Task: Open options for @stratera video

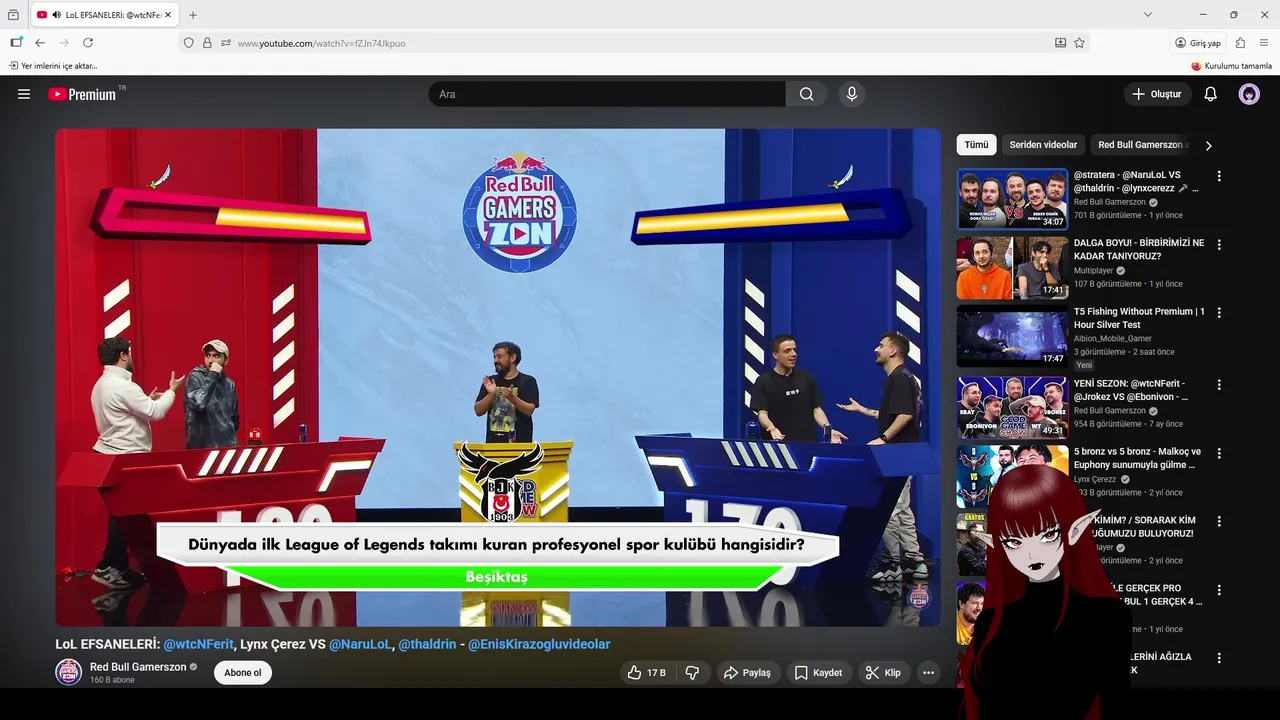Action: coord(1218,176)
